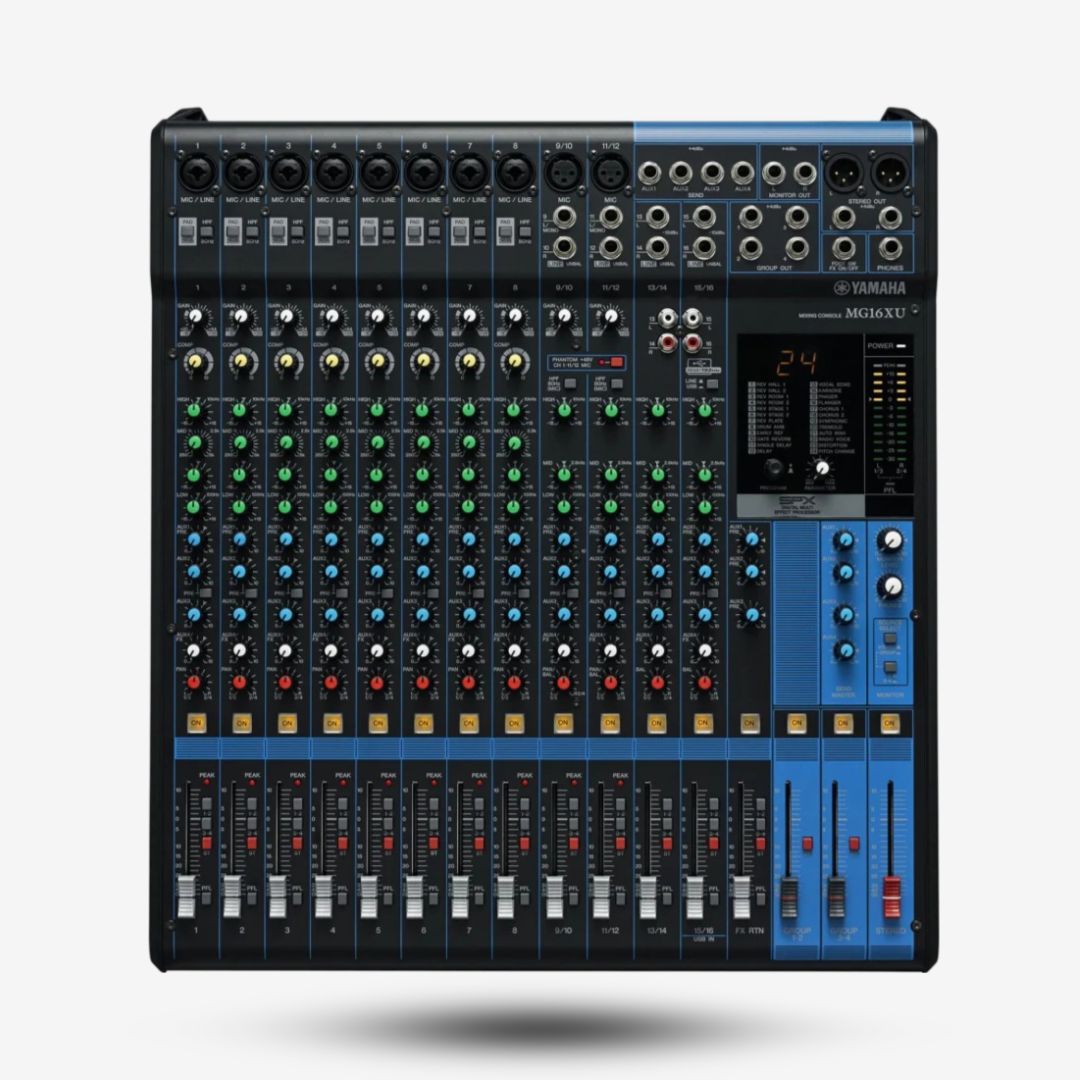
Task: Click the effect program number display showing 24
Action: (798, 361)
